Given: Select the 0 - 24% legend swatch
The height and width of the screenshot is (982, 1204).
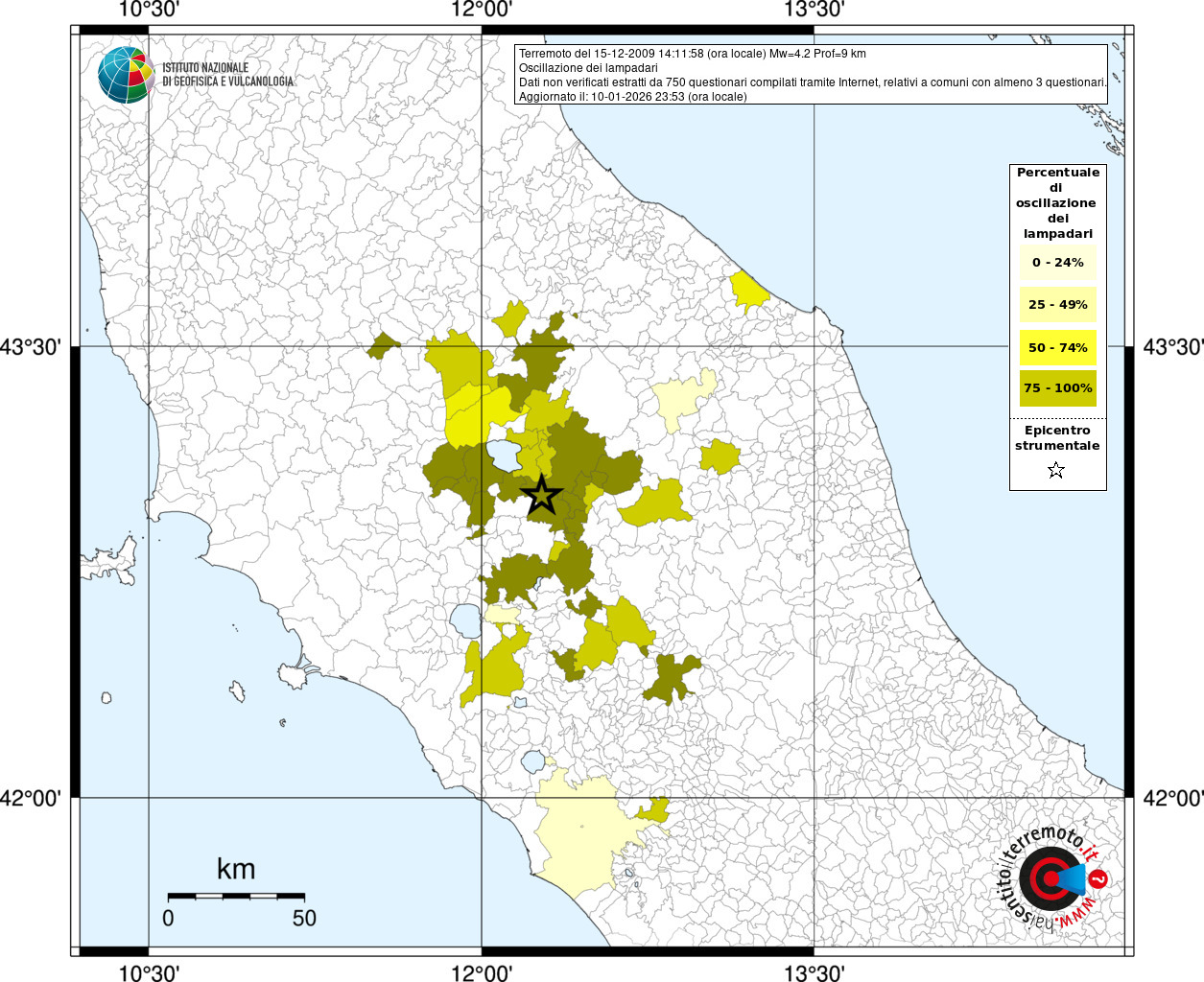Looking at the screenshot, I should 1057,263.
